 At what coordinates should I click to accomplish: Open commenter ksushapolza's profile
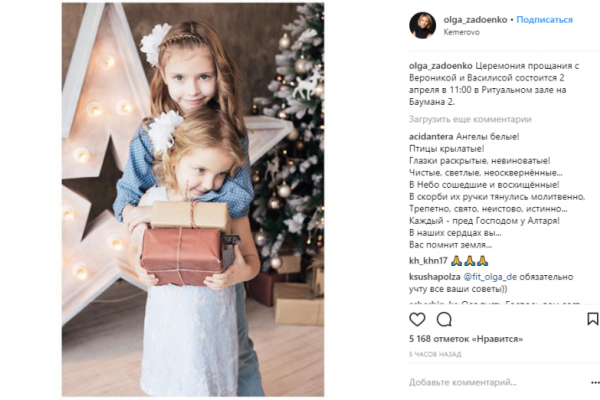pyautogui.click(x=434, y=277)
